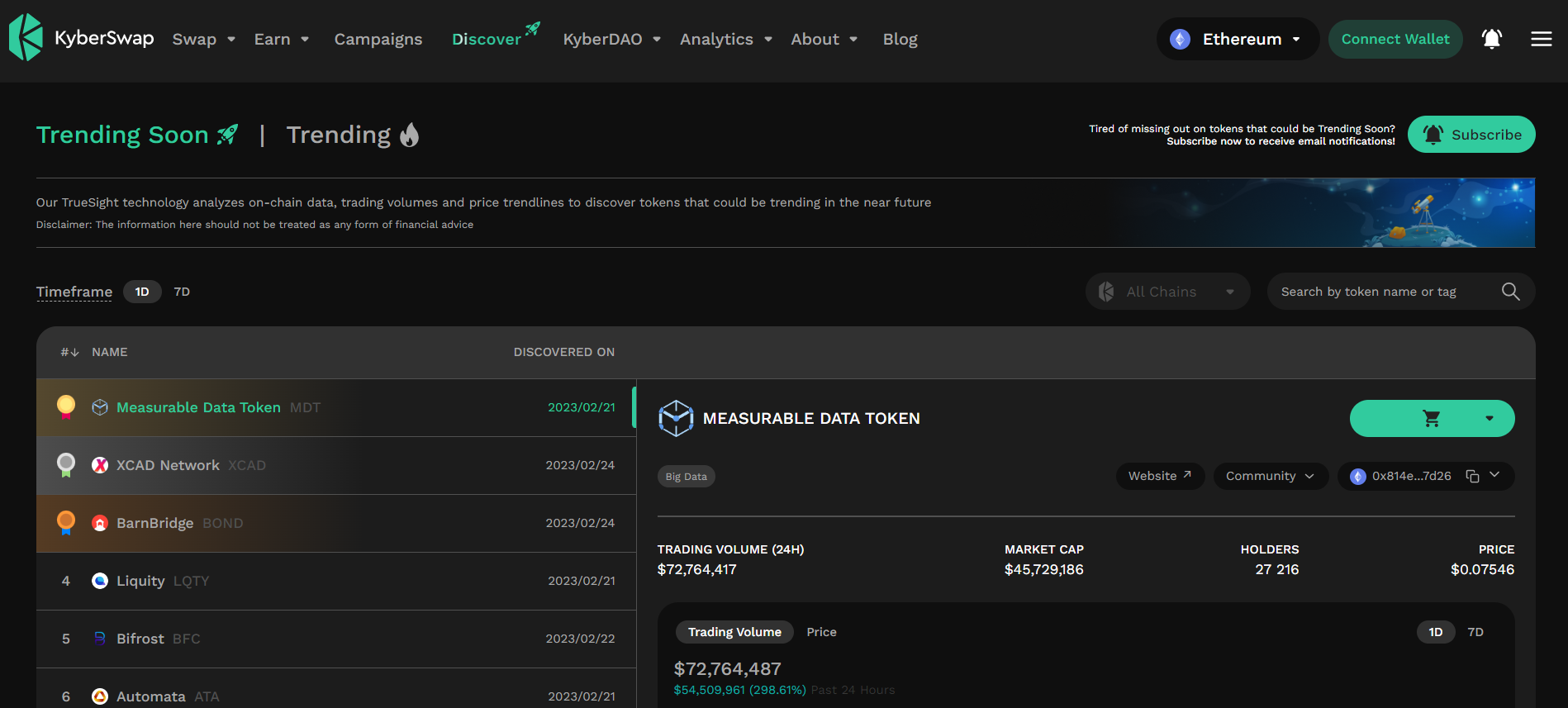Switch the chart to 7D range
This screenshot has width=1568, height=708.
tap(1475, 632)
